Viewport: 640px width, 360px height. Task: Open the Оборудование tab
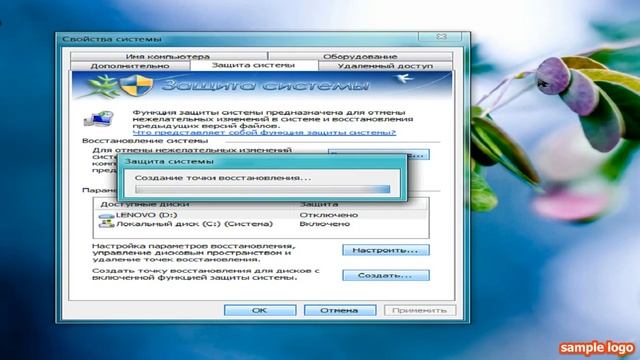(360, 56)
